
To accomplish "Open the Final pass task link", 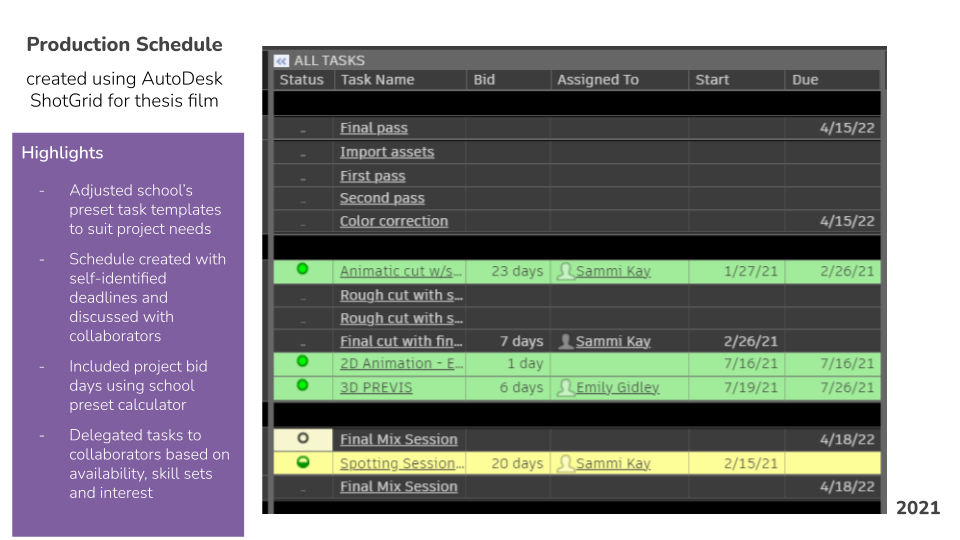I will click(373, 128).
